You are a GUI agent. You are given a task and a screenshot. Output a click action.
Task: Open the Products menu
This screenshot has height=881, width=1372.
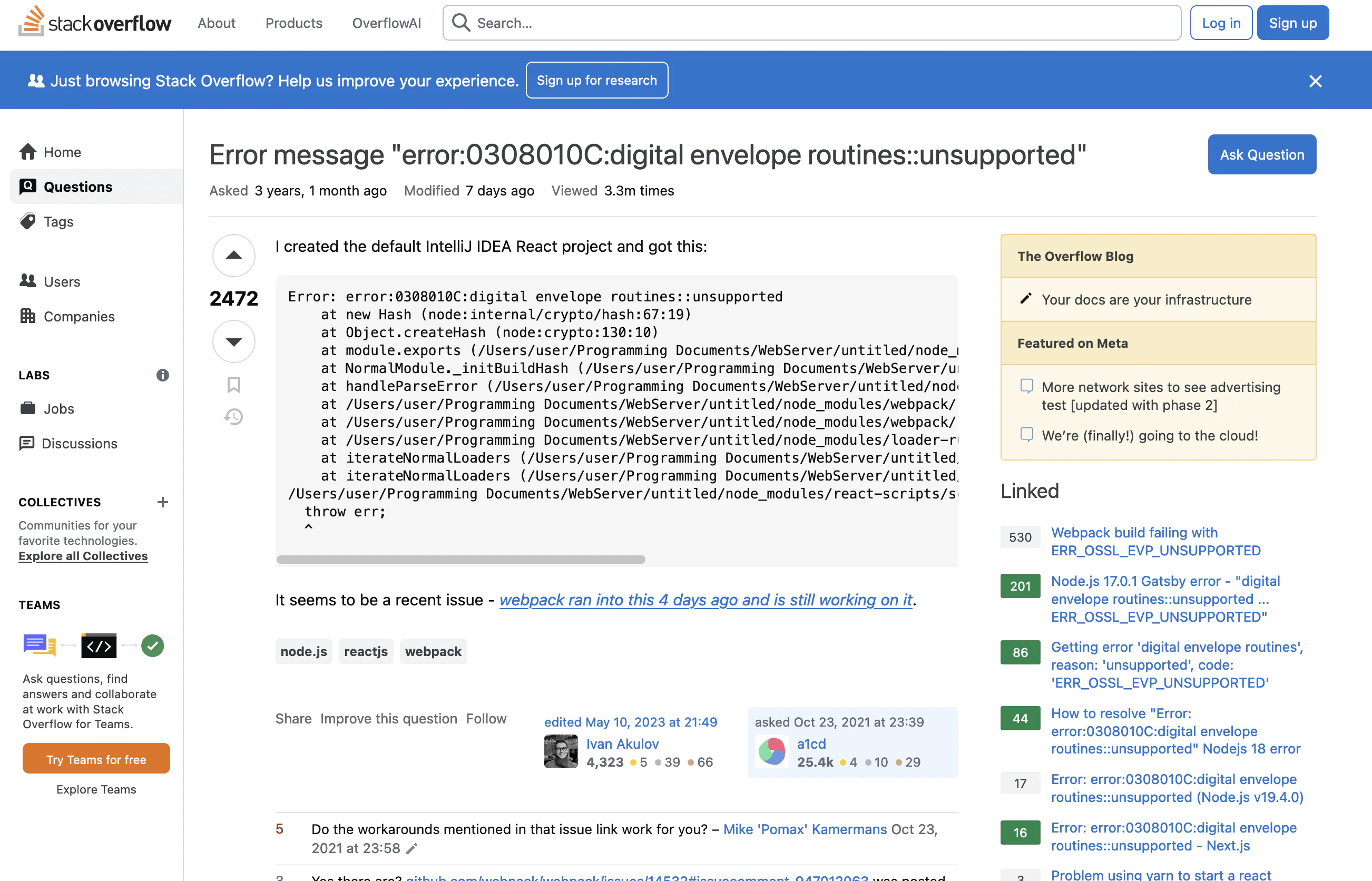[294, 23]
